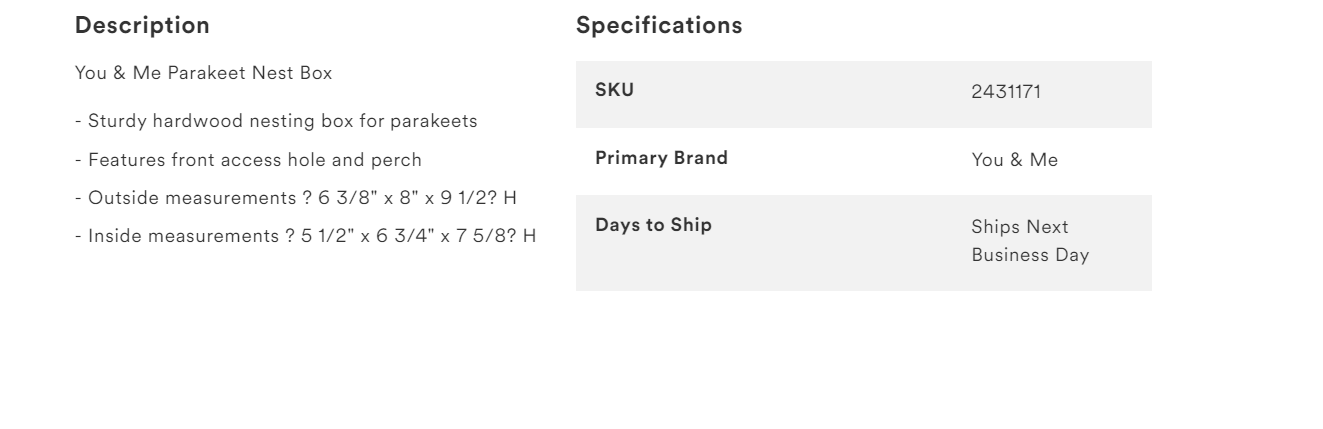Click the Business Day text
Image resolution: width=1323 pixels, height=429 pixels.
tap(1030, 255)
